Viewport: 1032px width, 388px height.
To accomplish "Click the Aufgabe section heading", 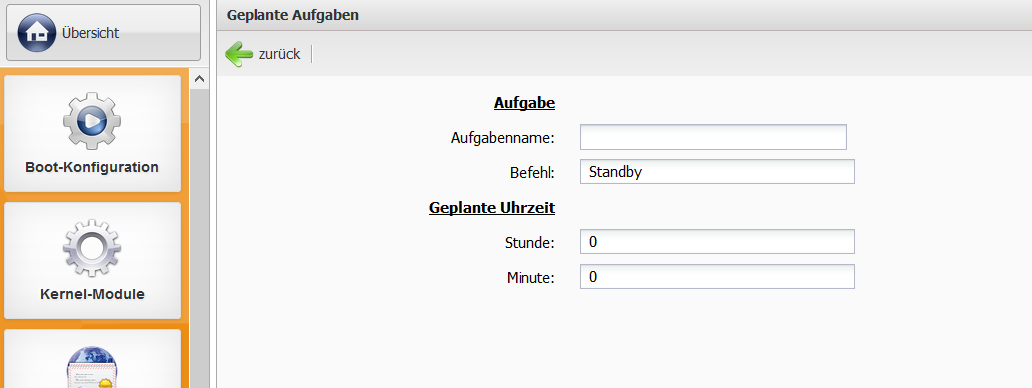I will pyautogui.click(x=524, y=103).
